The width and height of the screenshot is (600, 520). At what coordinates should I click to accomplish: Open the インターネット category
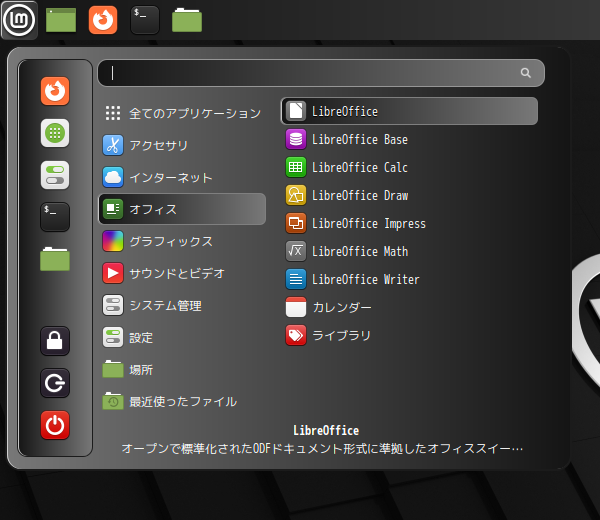(x=182, y=178)
